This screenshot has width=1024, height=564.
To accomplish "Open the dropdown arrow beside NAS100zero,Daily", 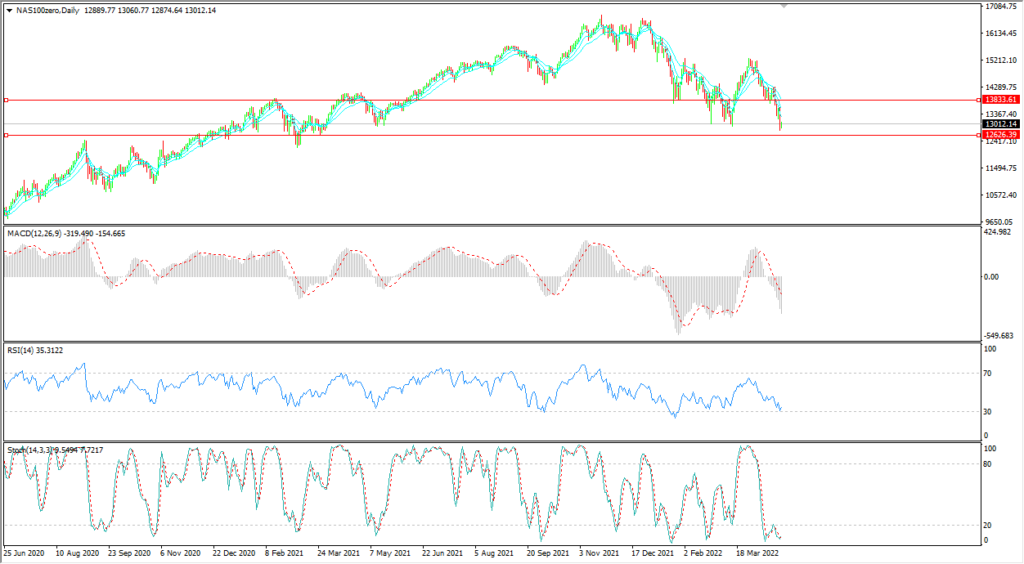I will click(x=9, y=9).
